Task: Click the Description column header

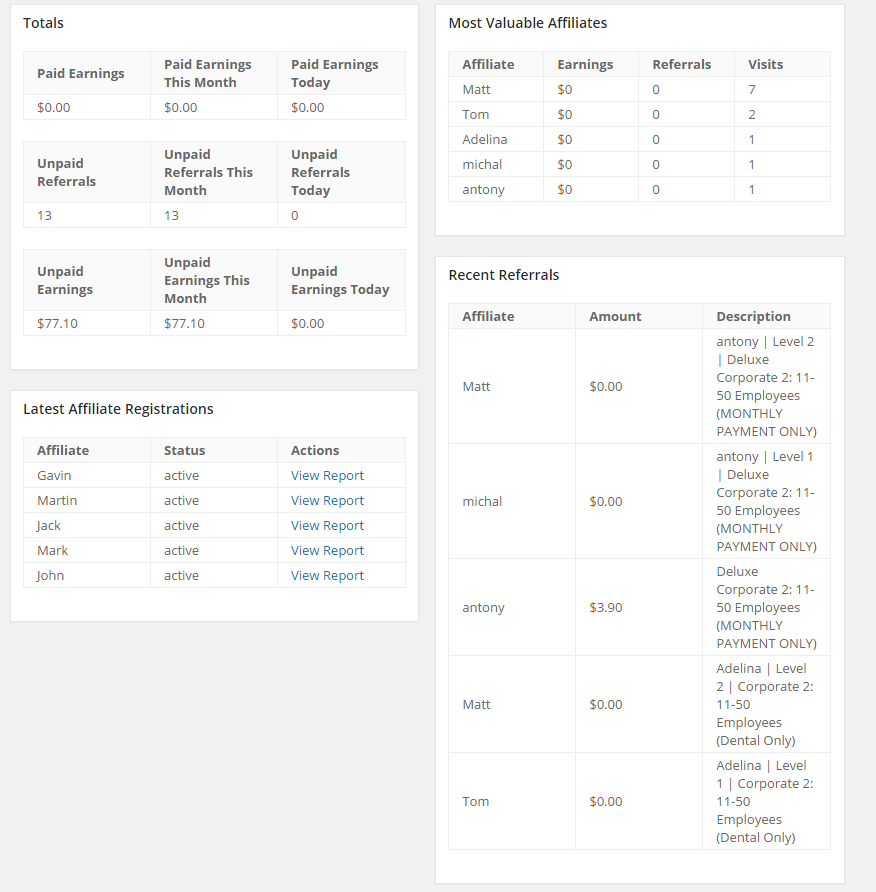Action: point(753,316)
